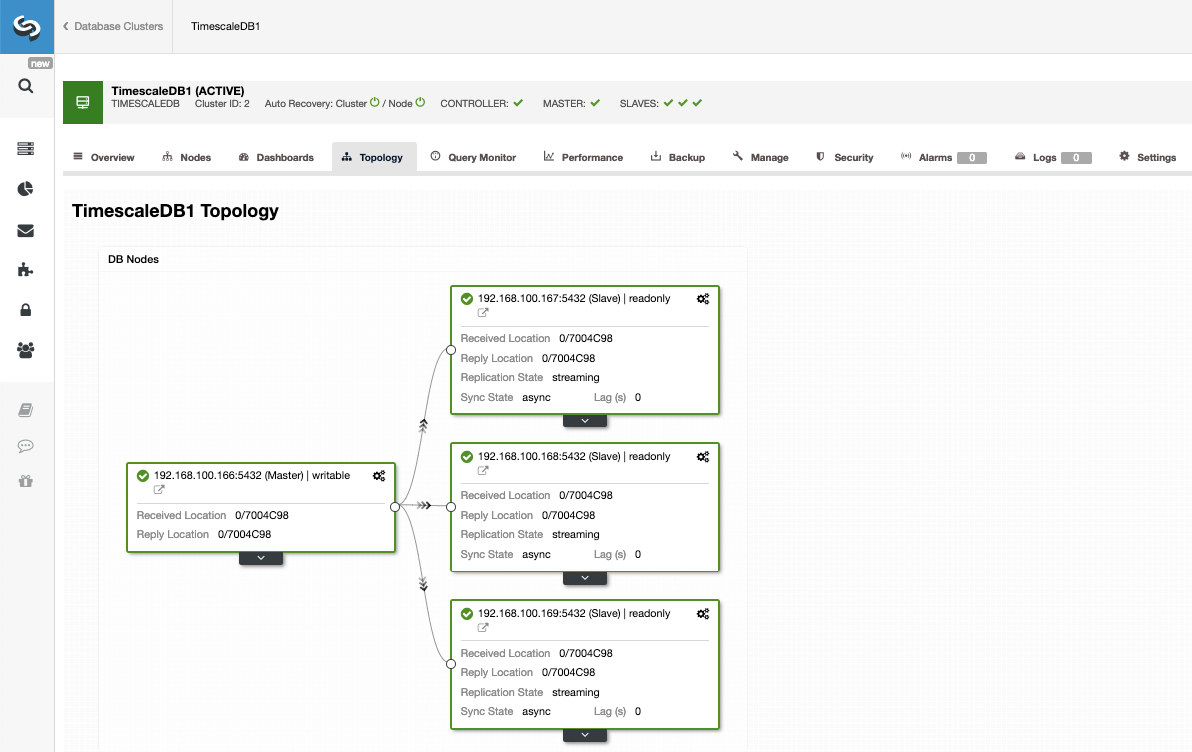Open external link icon of 192.168.100.168 slave node
The height and width of the screenshot is (752, 1192).
click(x=483, y=471)
